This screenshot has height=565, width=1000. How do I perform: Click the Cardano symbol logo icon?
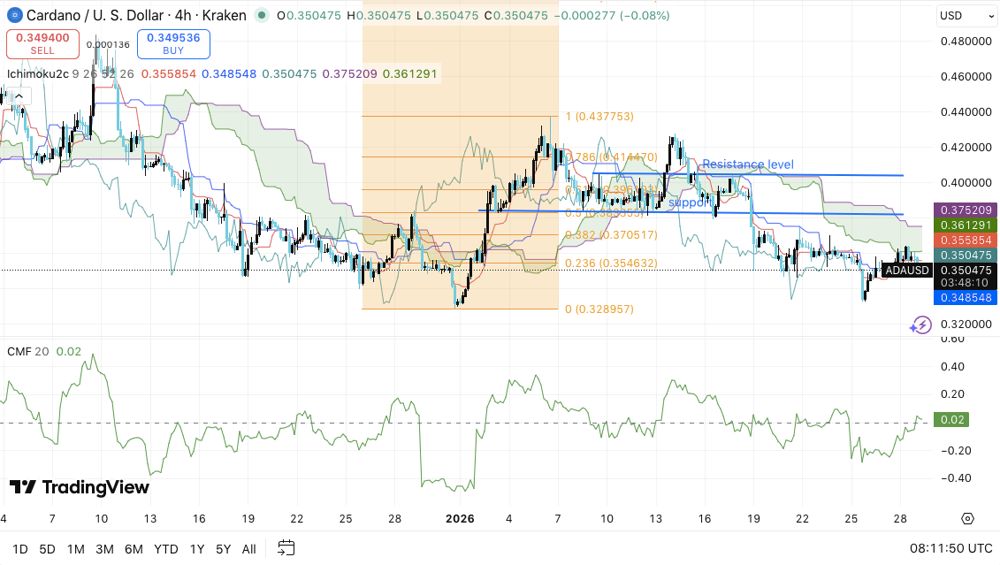pyautogui.click(x=14, y=15)
